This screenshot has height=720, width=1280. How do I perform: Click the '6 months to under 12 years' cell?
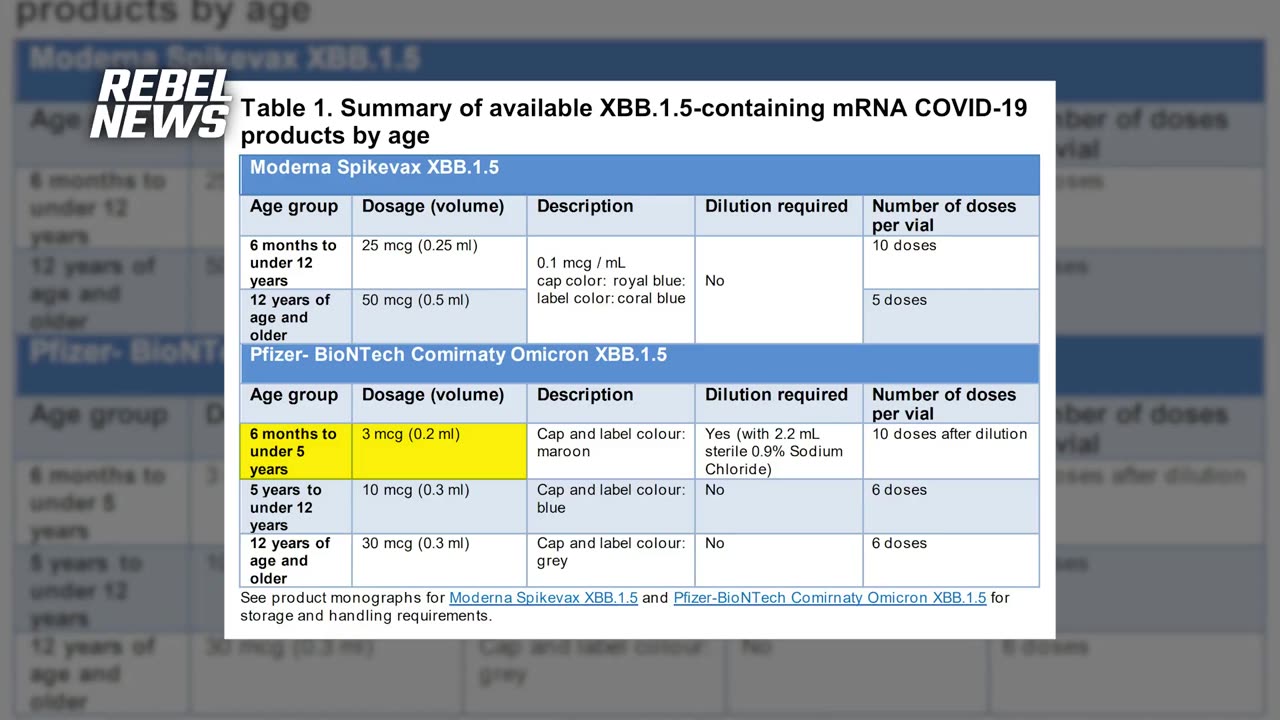296,263
